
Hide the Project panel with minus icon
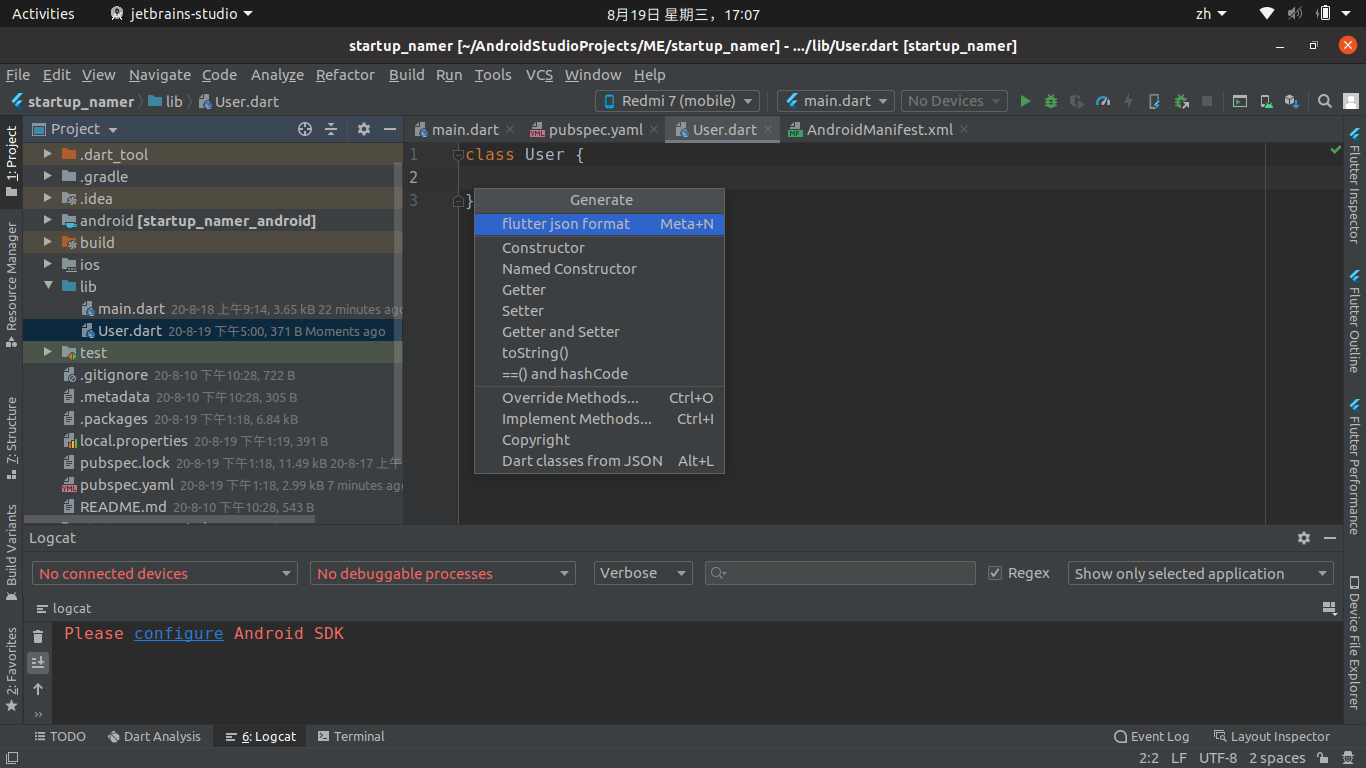[390, 129]
